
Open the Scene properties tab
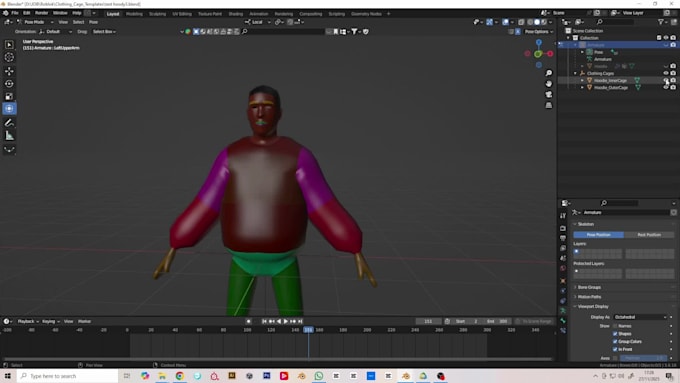[x=563, y=258]
